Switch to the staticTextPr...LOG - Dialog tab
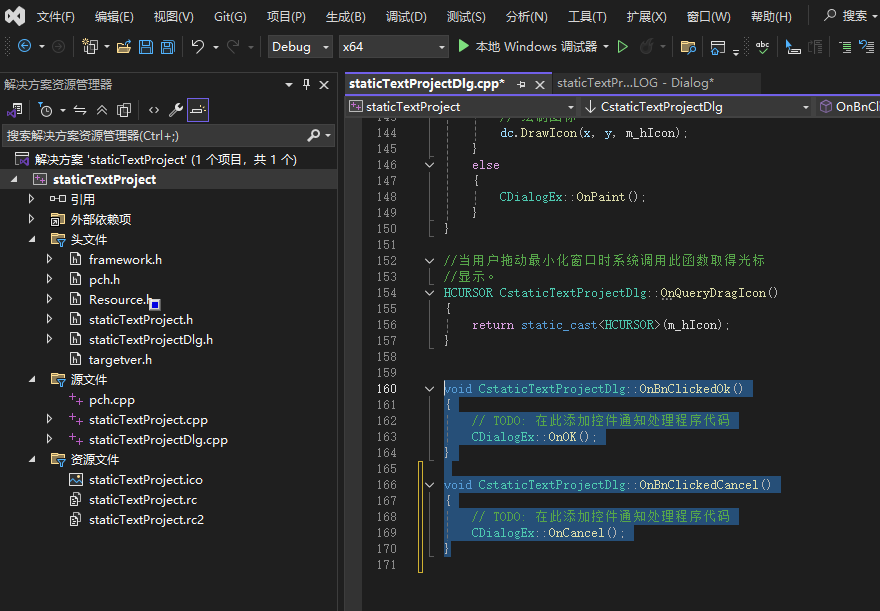 [635, 83]
